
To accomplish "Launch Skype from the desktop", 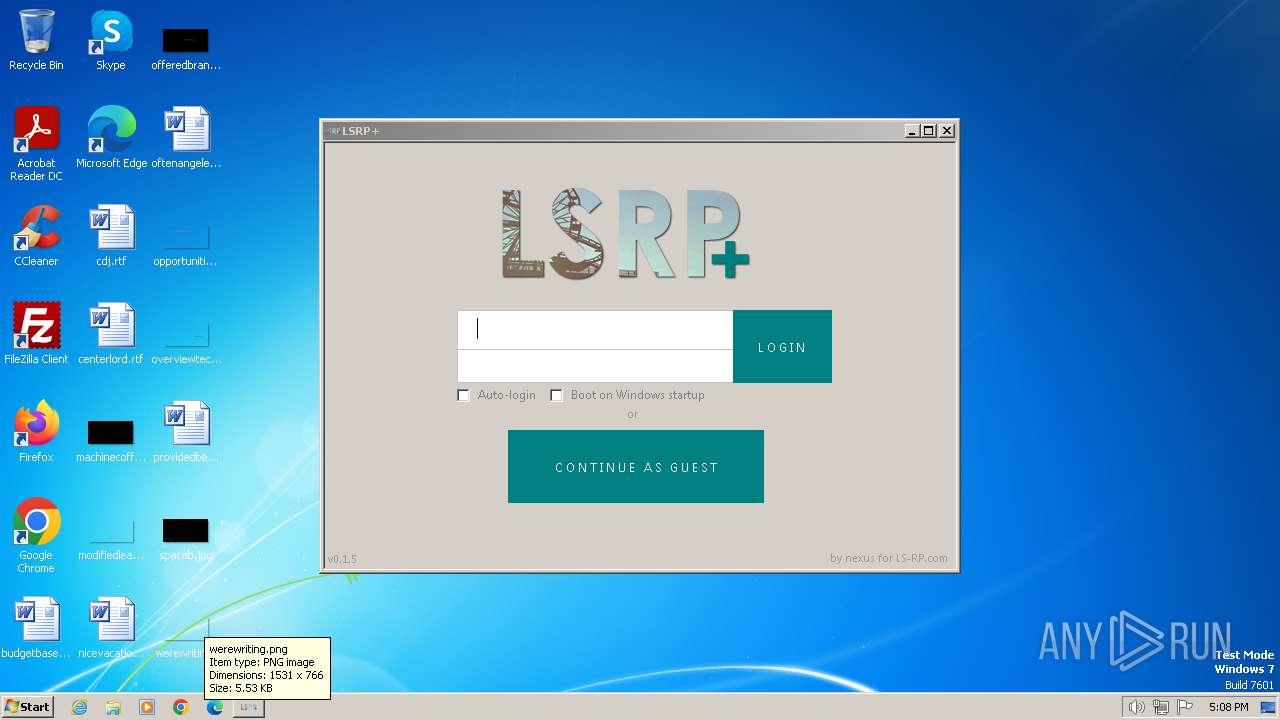I will 111,40.
